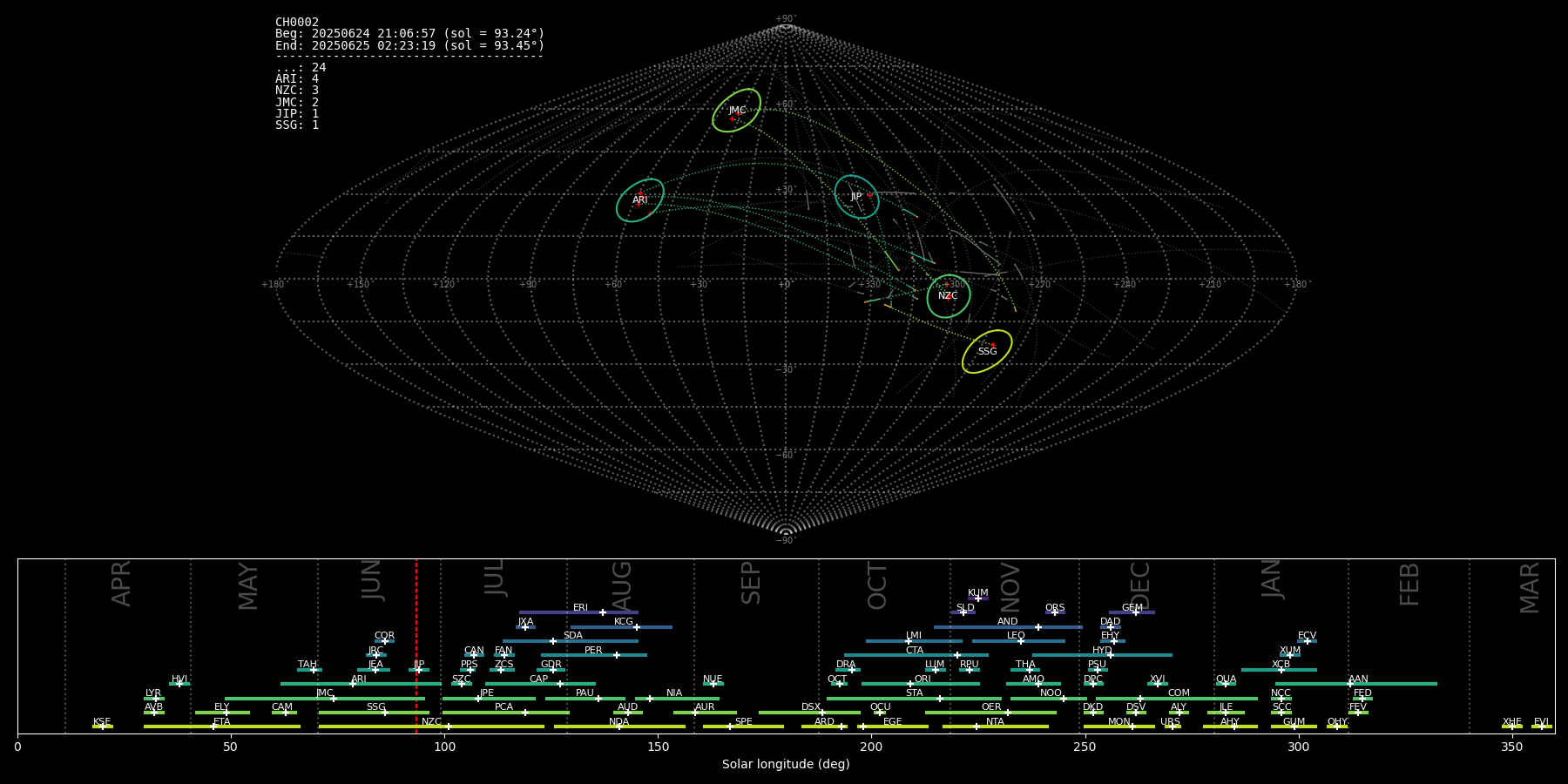Screen dimensions: 1568x784
Task: Click the DEC month label in the timeline
Action: pos(1140,585)
